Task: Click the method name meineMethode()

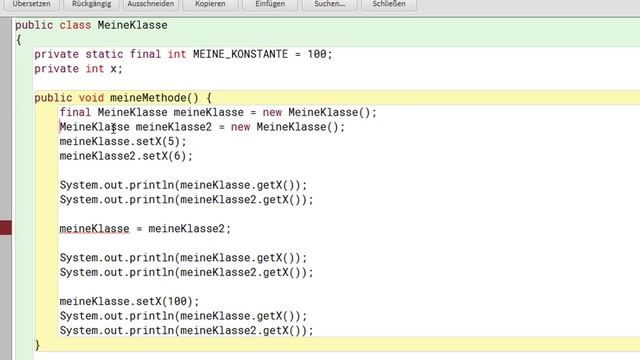Action: coord(154,98)
